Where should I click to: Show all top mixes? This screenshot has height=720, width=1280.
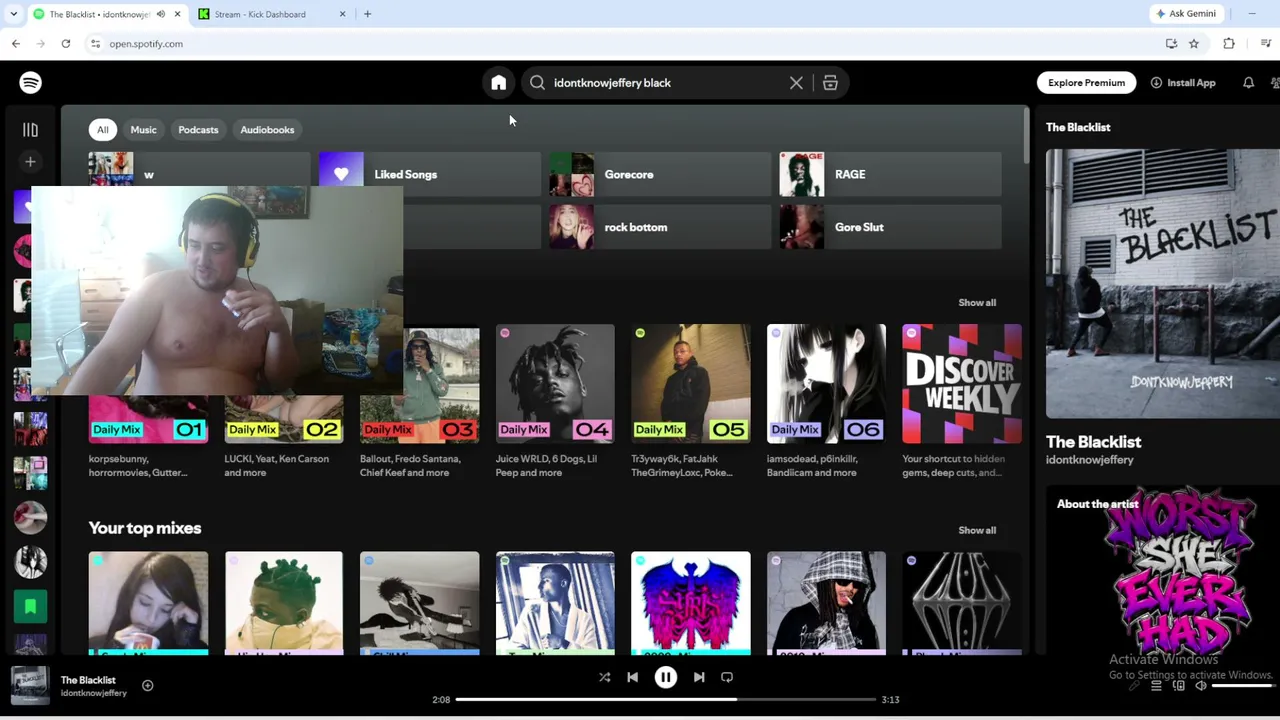pos(977,530)
